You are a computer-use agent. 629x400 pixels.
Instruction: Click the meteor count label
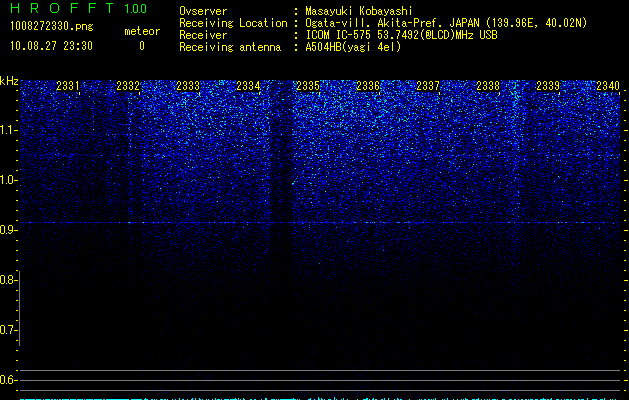point(142,31)
